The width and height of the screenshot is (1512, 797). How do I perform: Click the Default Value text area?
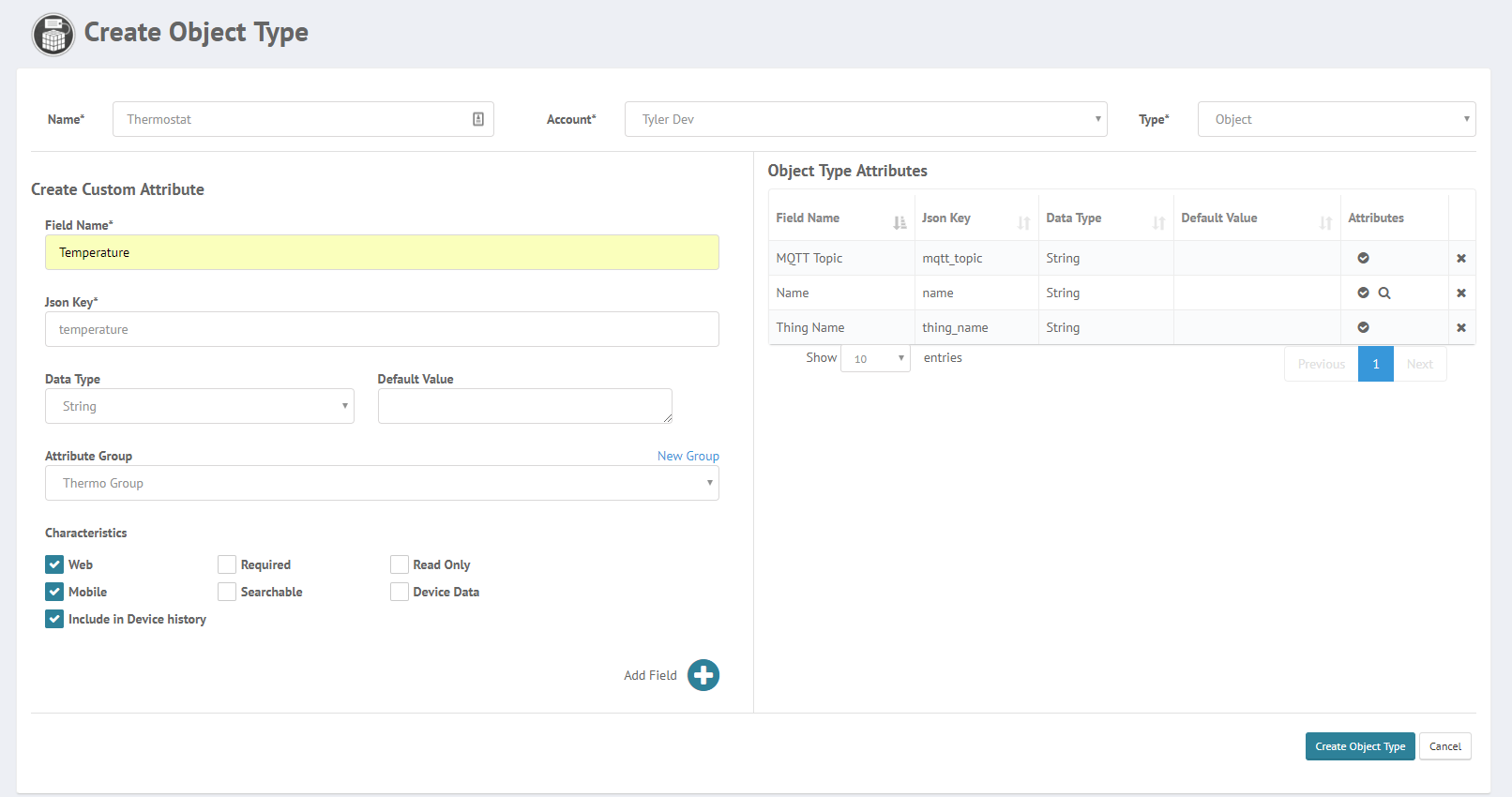[525, 406]
